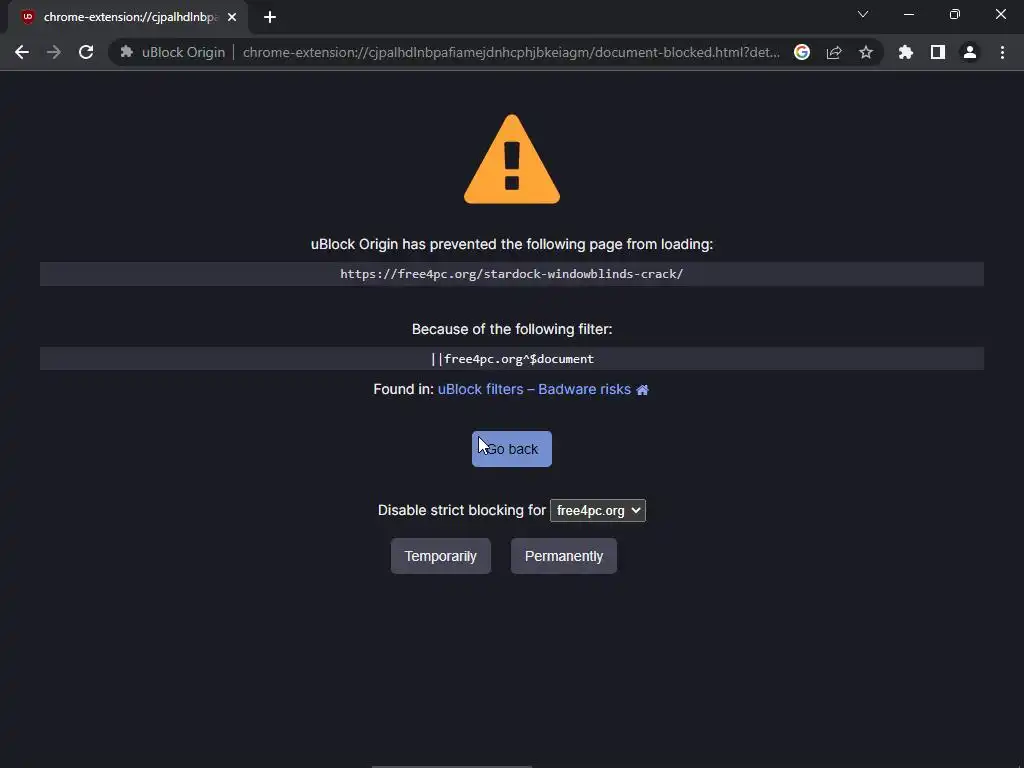
Task: Expand the tab search chevron
Action: tap(863, 14)
